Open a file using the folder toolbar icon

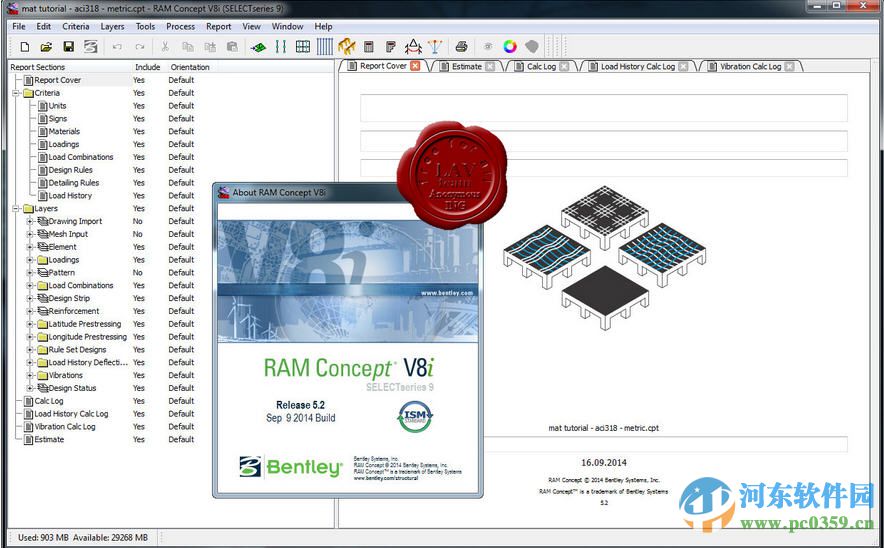click(46, 47)
